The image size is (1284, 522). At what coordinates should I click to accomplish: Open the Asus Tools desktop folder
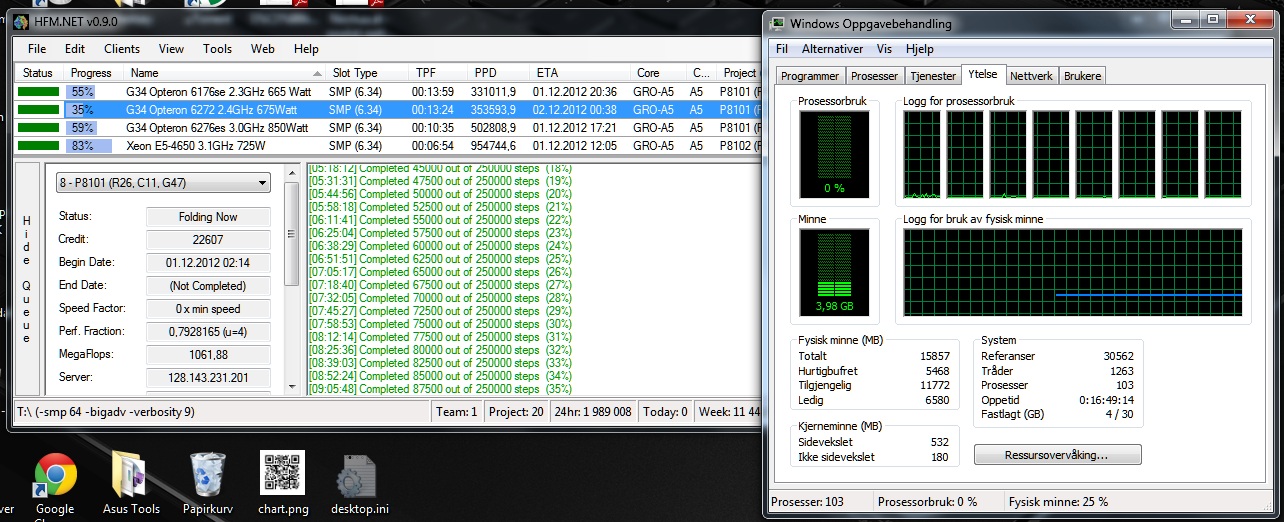coord(131,484)
